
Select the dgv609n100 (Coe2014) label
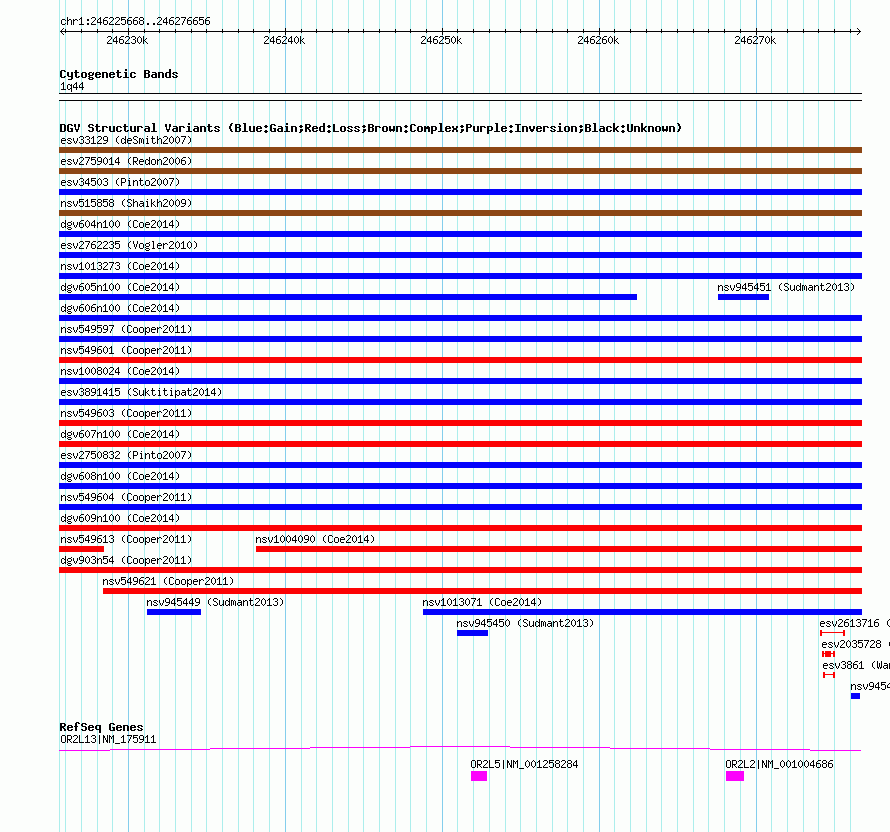coord(120,518)
